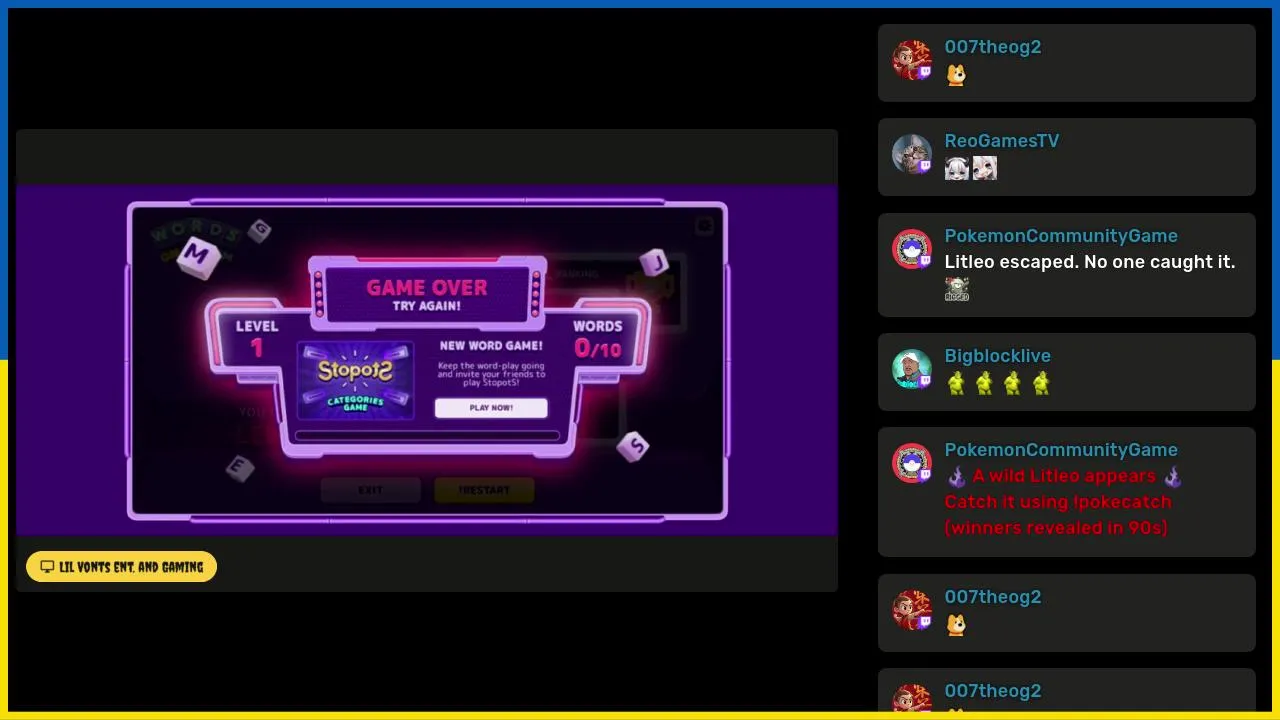Click the WORDS 0/10 counter
Viewport: 1280px width, 720px height.
598,338
